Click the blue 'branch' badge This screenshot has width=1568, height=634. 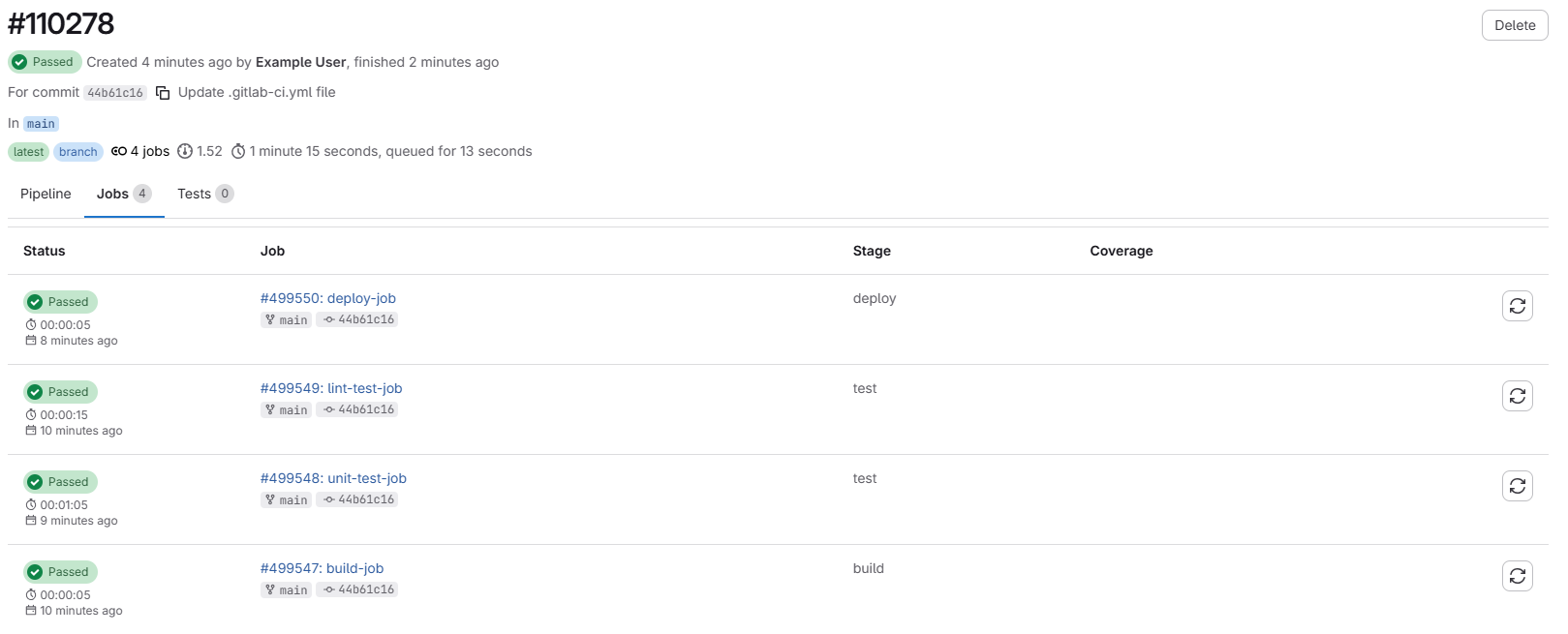pyautogui.click(x=77, y=151)
